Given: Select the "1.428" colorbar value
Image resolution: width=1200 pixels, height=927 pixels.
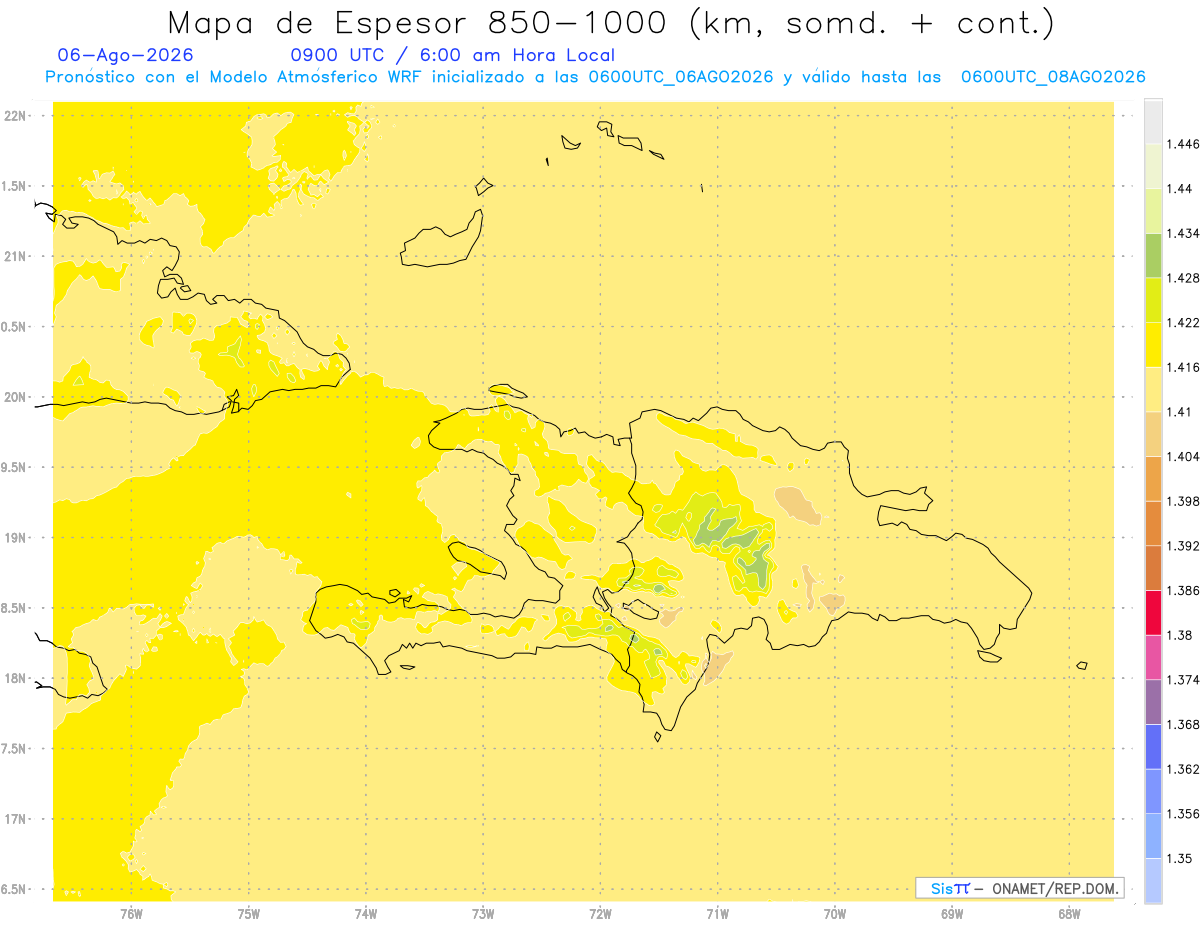Looking at the screenshot, I should point(1183,278).
